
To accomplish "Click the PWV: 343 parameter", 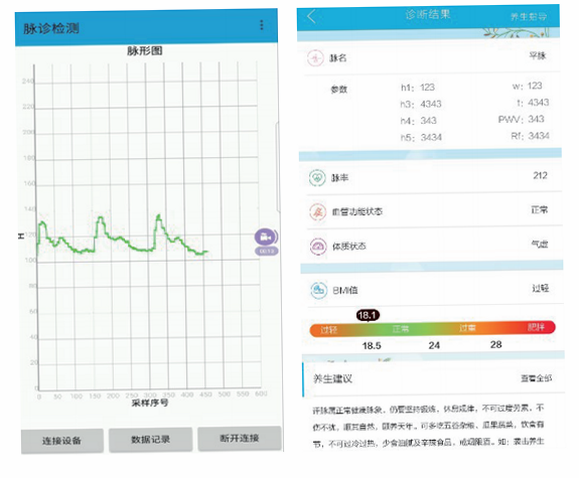I will pyautogui.click(x=521, y=119).
